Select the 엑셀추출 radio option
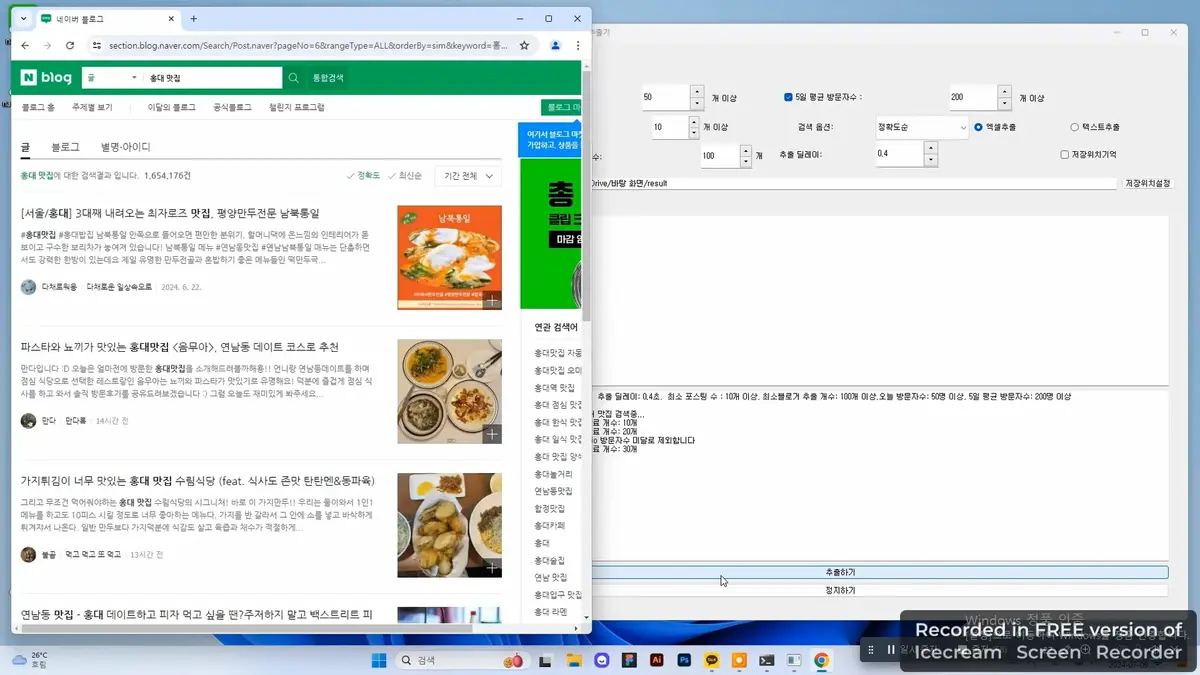This screenshot has height=675, width=1200. (978, 127)
